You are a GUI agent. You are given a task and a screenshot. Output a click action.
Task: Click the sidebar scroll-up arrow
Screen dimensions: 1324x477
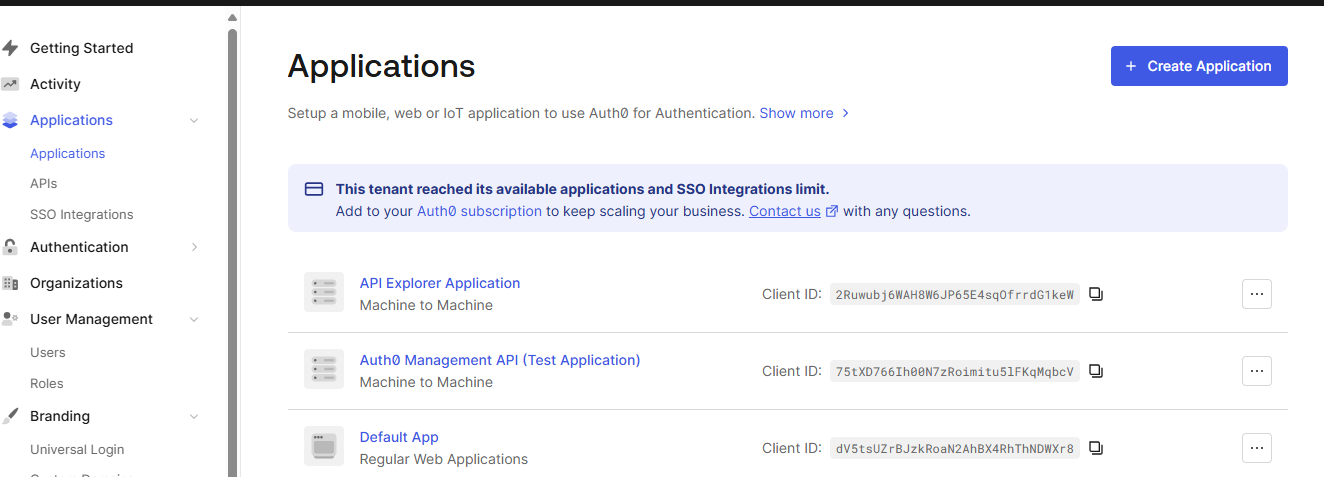(x=232, y=18)
